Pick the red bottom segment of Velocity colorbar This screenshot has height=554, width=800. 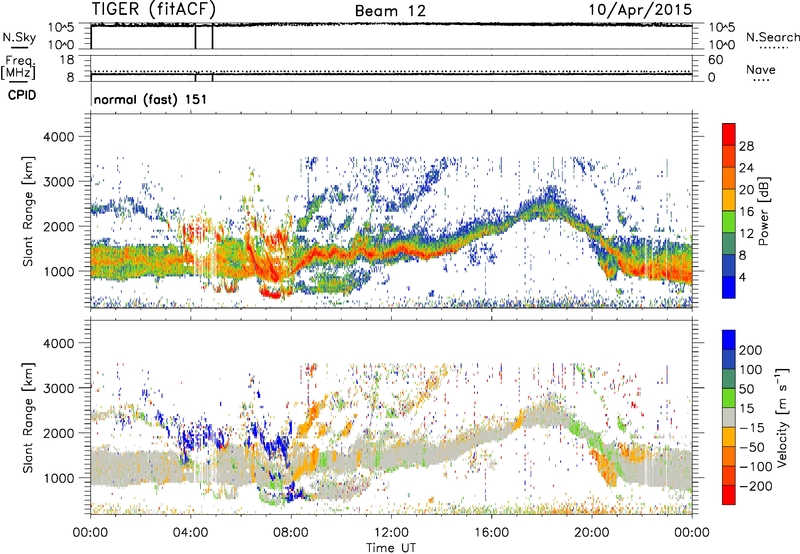tap(729, 495)
